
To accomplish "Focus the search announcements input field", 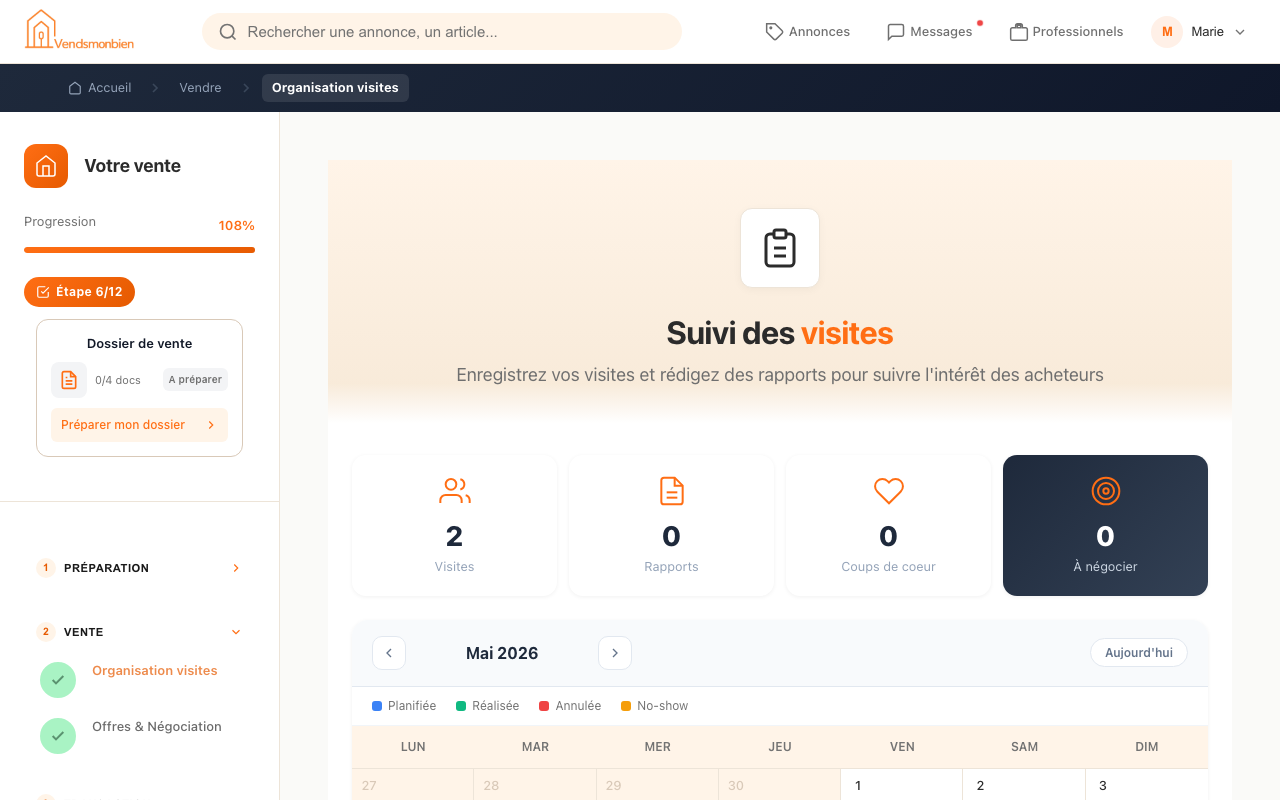I will (442, 32).
